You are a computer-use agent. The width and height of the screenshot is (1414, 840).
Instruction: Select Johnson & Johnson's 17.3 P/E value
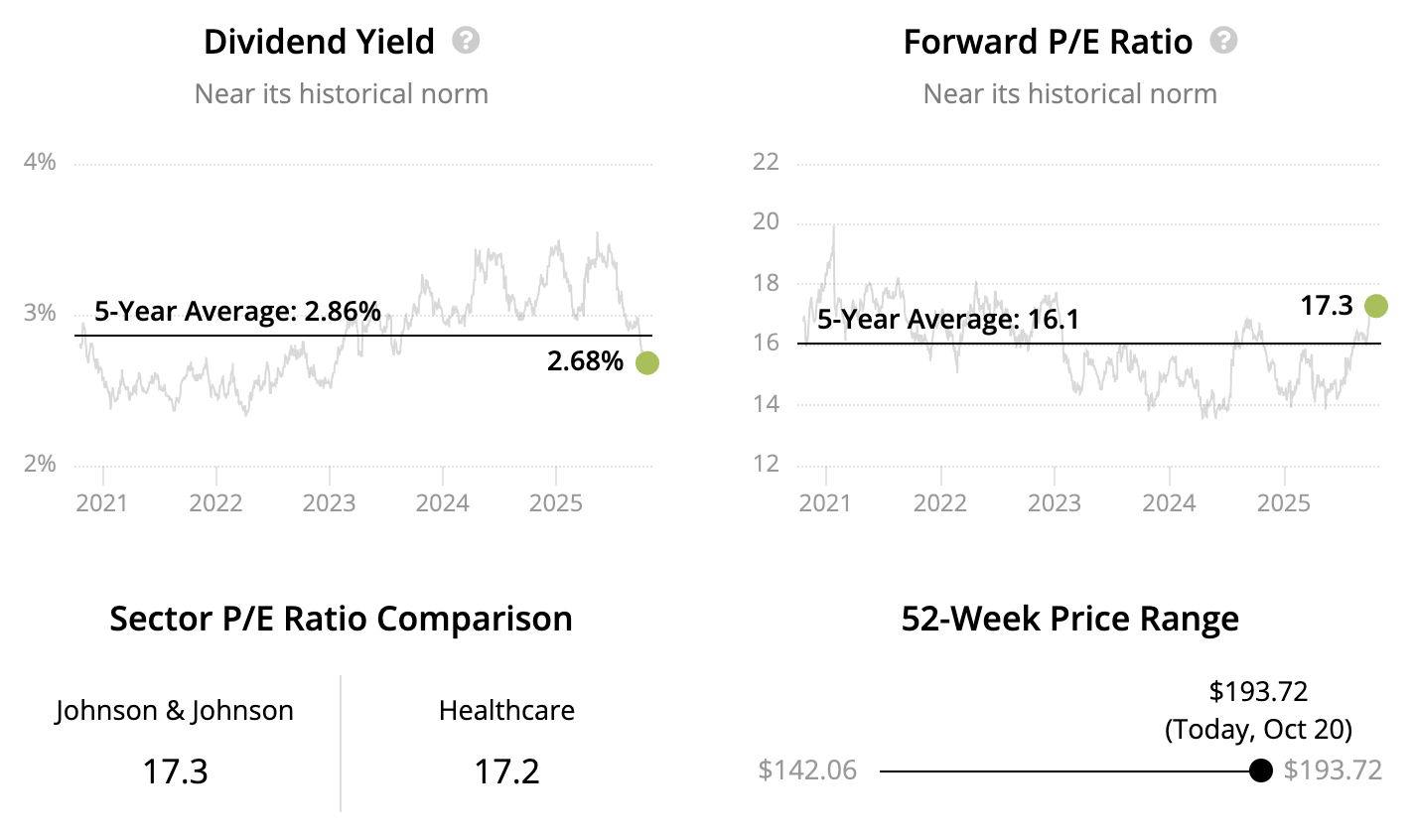(175, 771)
